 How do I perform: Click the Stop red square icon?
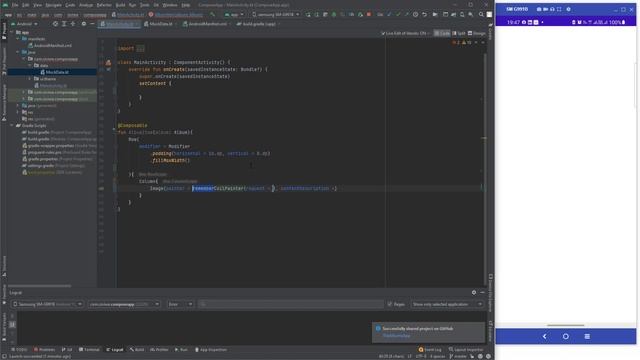[x=369, y=14]
